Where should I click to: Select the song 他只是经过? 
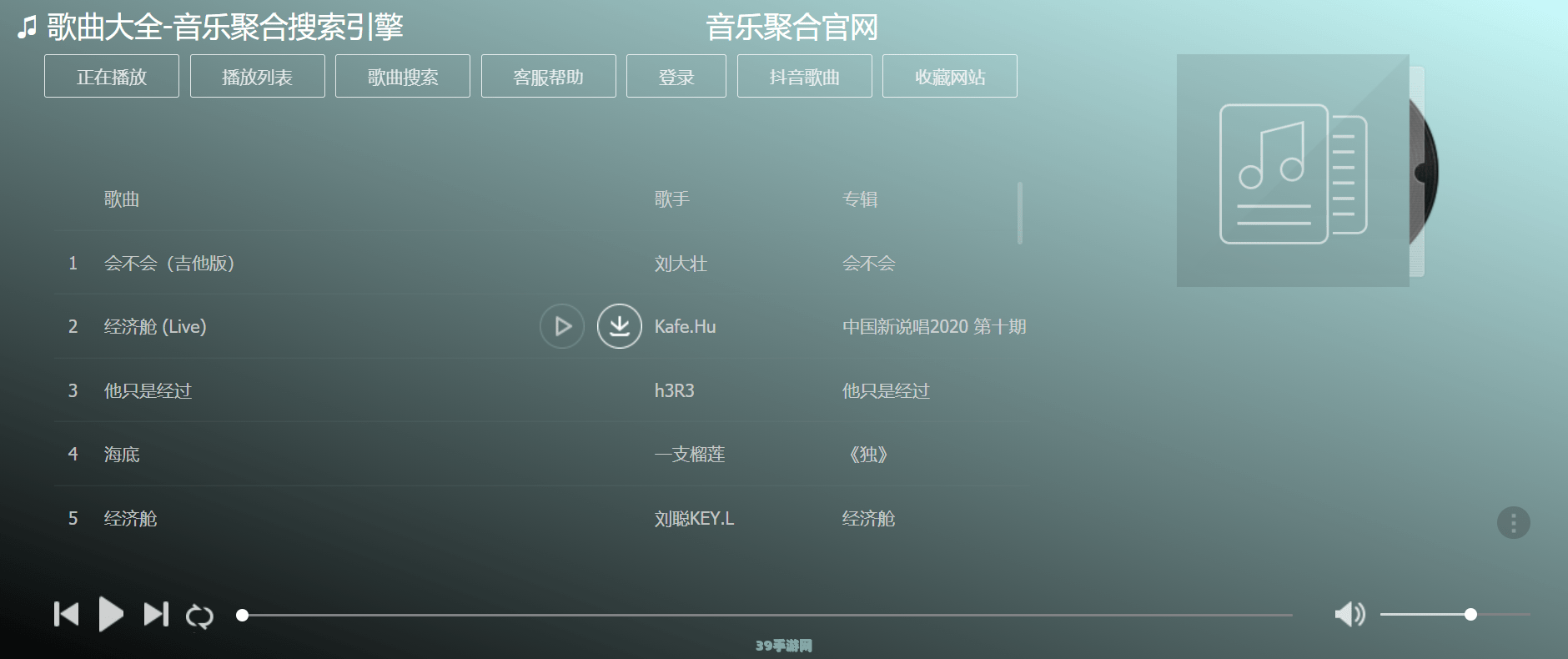tap(148, 390)
